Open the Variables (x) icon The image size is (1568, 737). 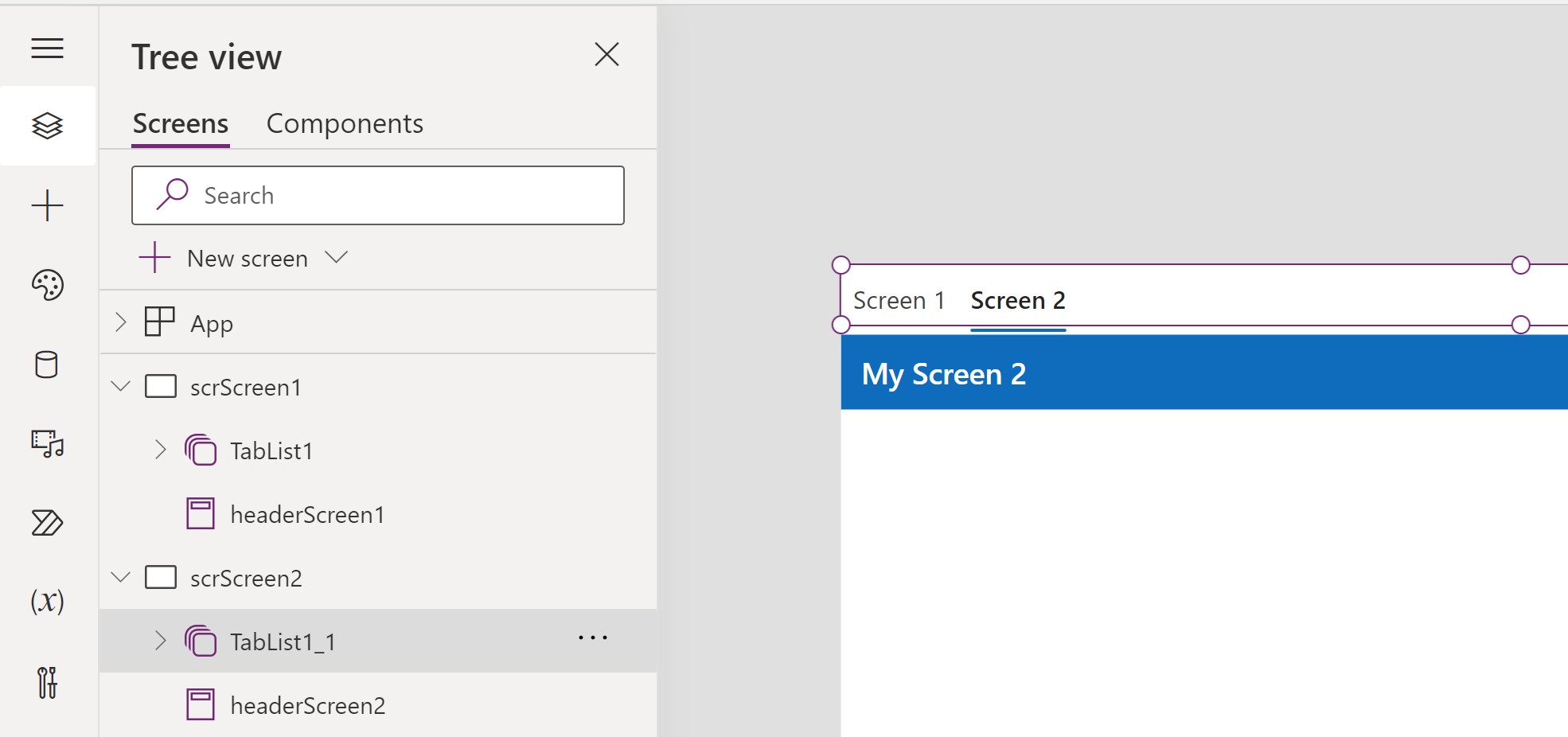(48, 601)
